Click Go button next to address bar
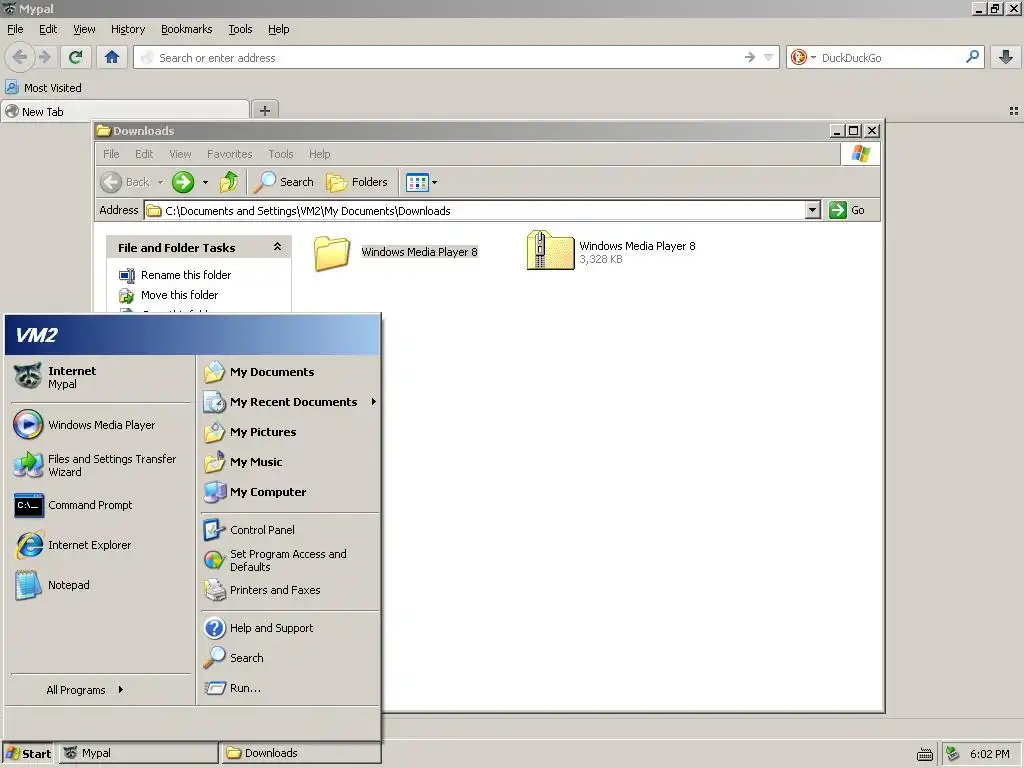1024x768 pixels. [847, 210]
